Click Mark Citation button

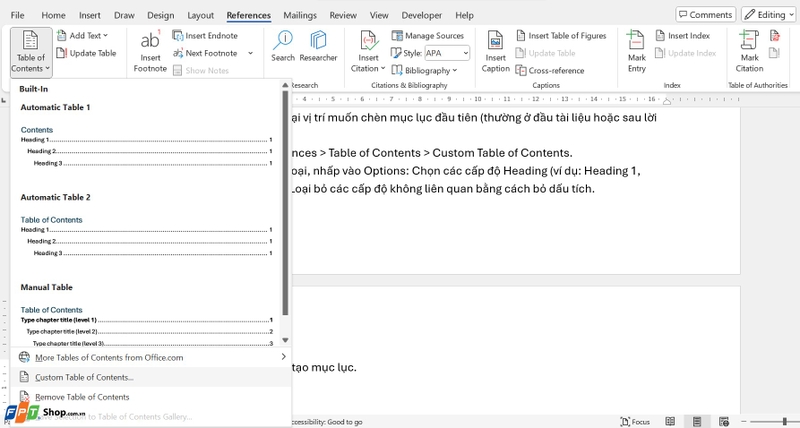pyautogui.click(x=749, y=52)
